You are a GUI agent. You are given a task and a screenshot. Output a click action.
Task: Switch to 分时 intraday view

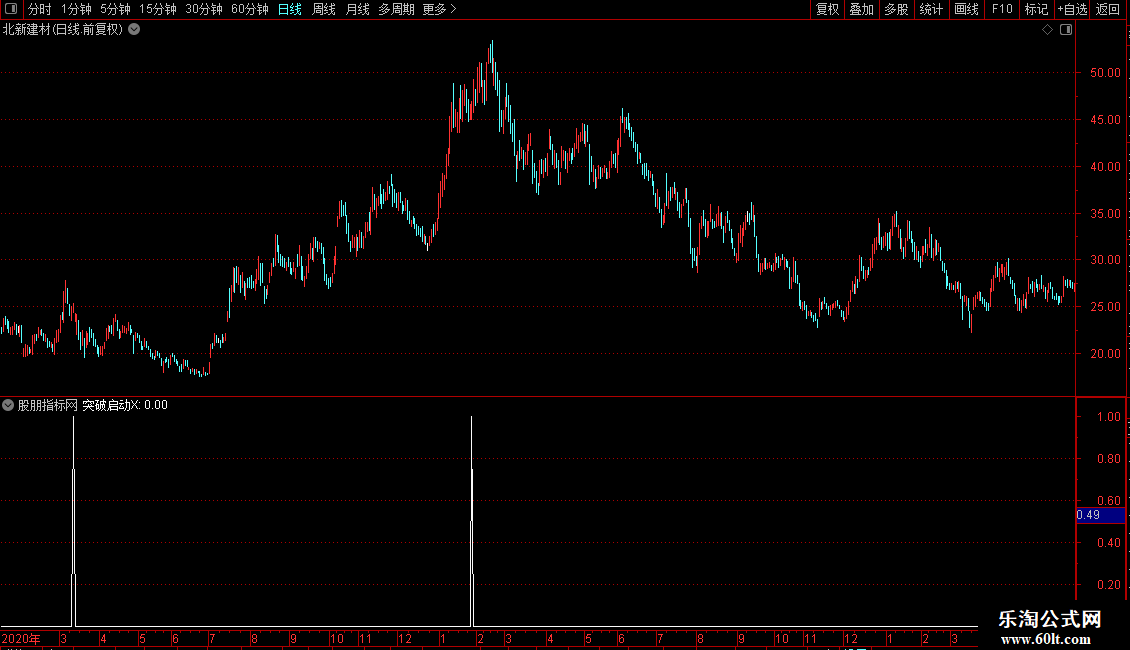pyautogui.click(x=40, y=9)
